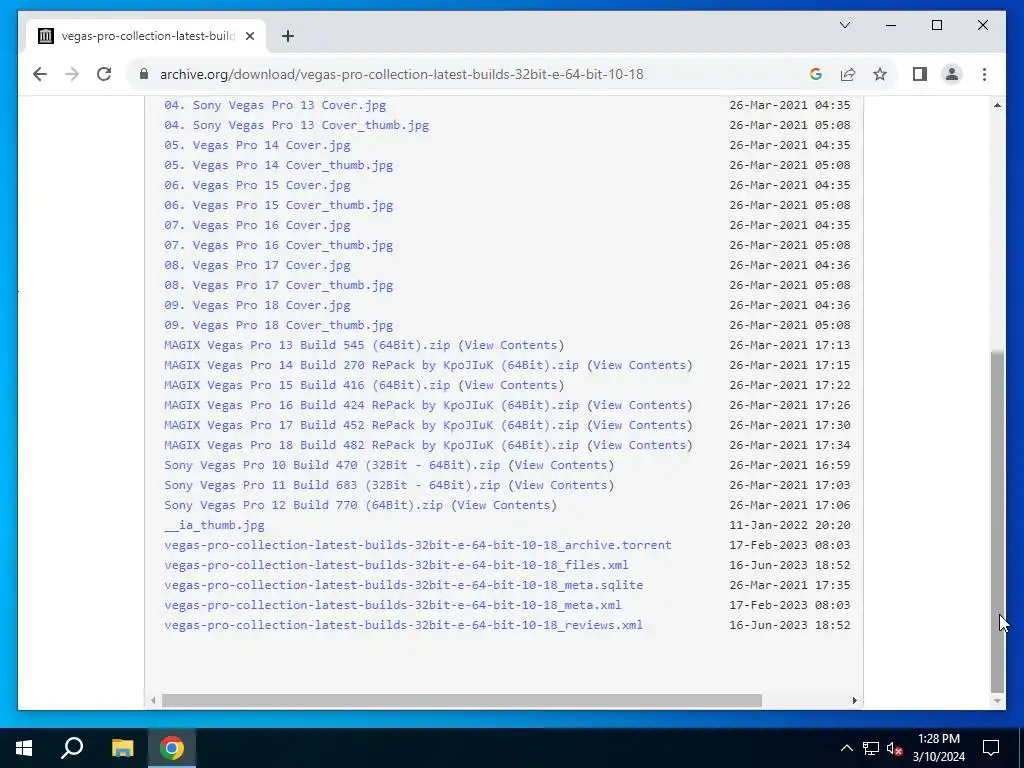Open Google search icon in address bar
The height and width of the screenshot is (768, 1024).
(816, 74)
